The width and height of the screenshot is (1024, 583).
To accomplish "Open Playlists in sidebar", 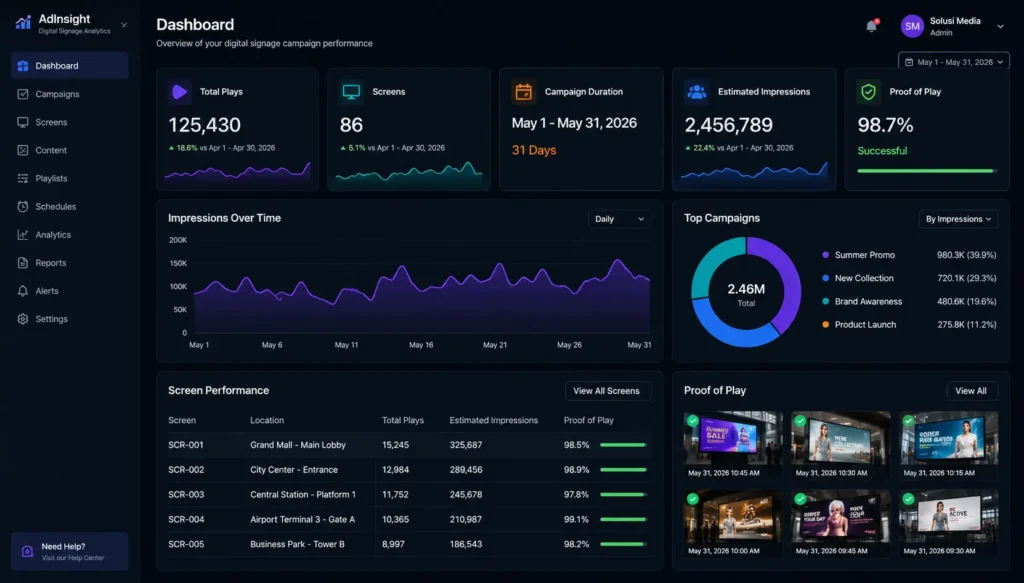I will [x=70, y=178].
